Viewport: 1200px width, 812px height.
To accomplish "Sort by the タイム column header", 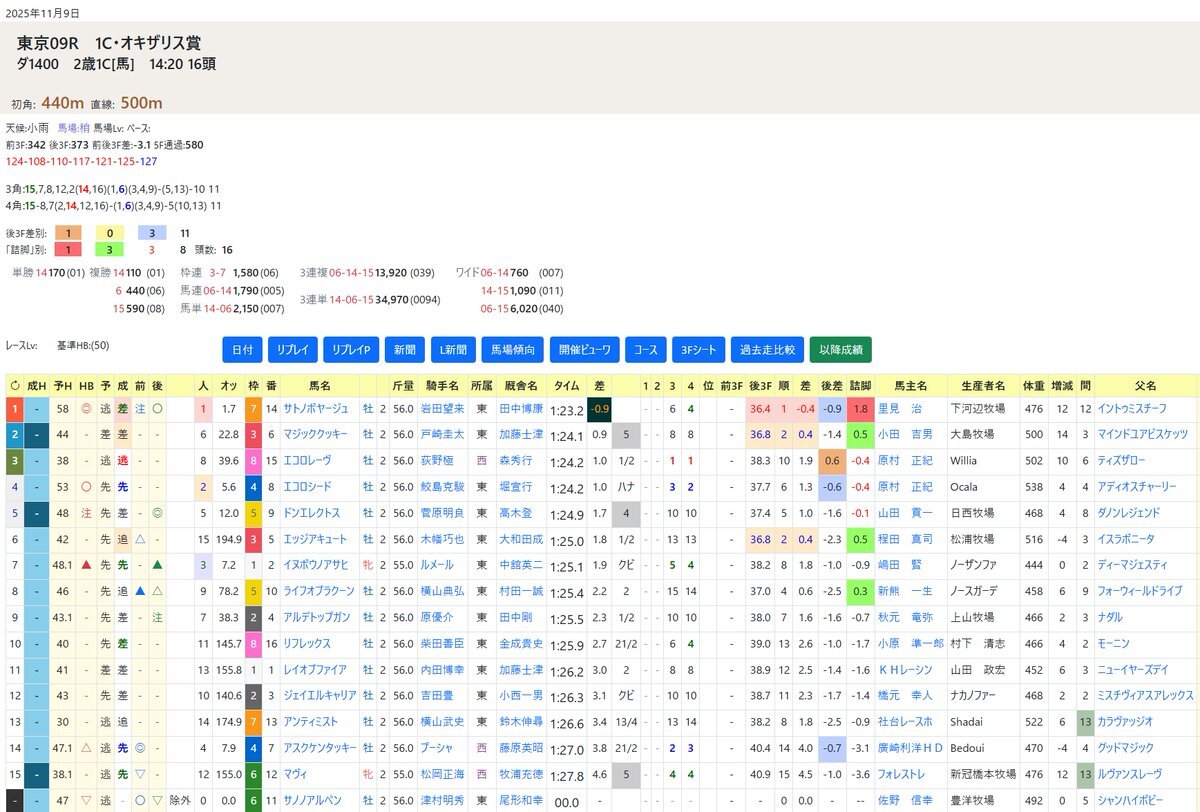I will (x=566, y=385).
